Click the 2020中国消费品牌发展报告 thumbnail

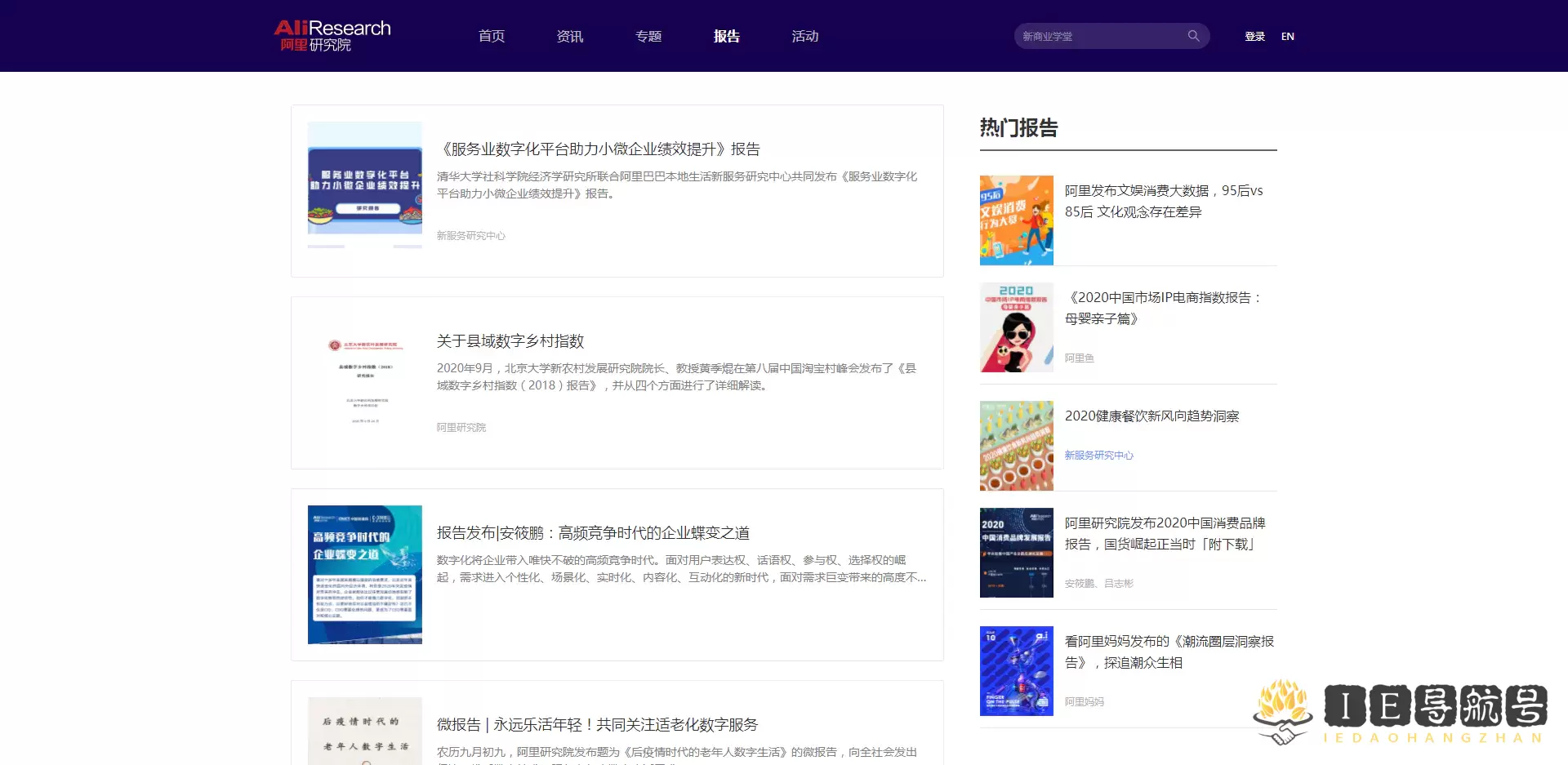click(x=1017, y=553)
